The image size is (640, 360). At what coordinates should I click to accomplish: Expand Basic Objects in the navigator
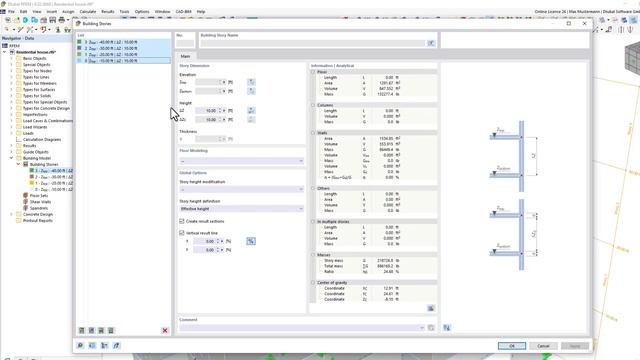coord(11,58)
